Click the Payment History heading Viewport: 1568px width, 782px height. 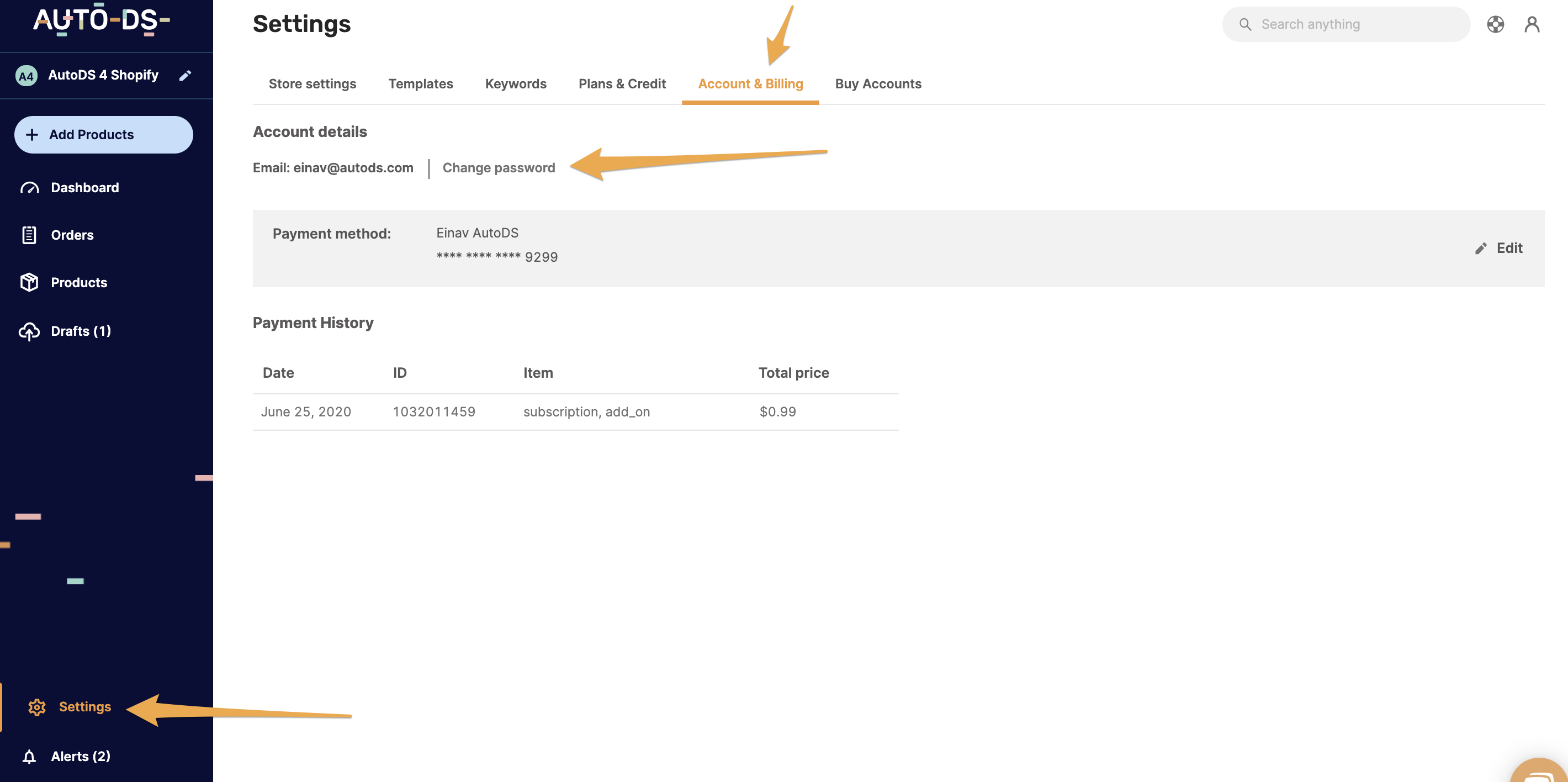pyautogui.click(x=313, y=323)
